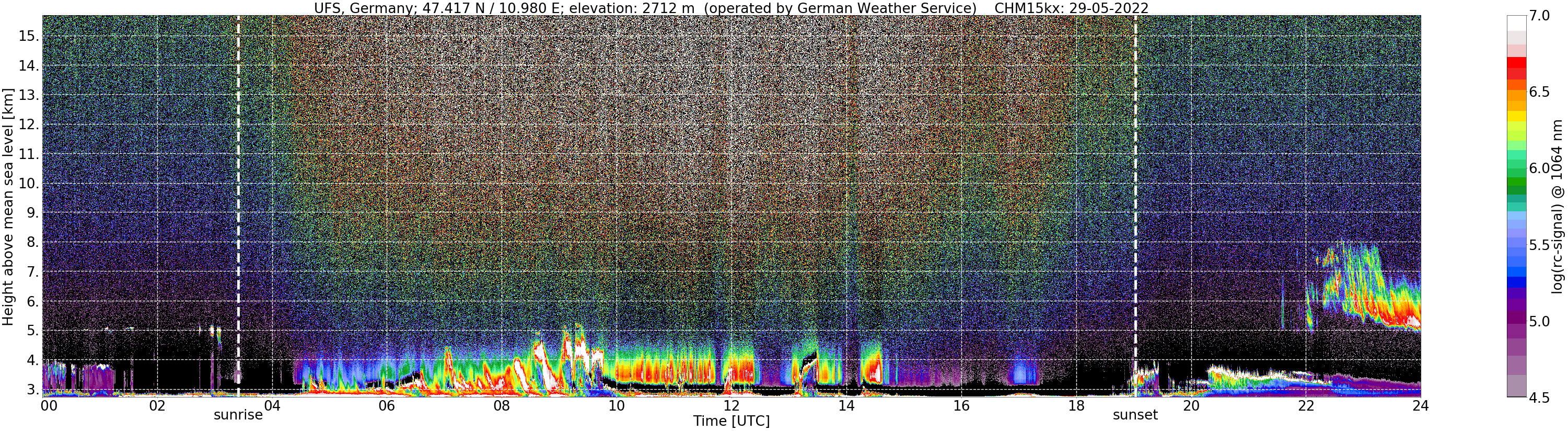1568x431 pixels.
Task: Click the time-axis tick label "06"
Action: click(387, 406)
